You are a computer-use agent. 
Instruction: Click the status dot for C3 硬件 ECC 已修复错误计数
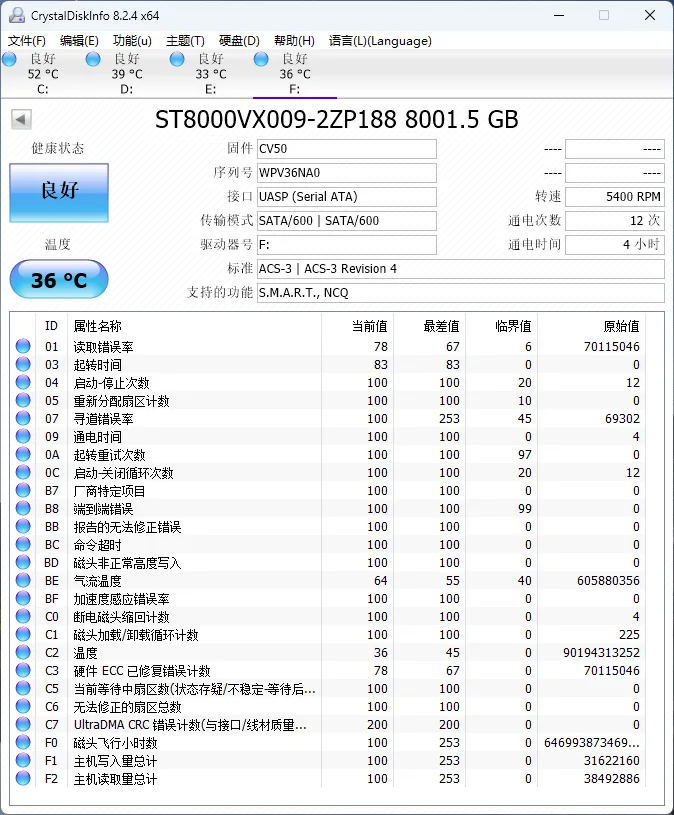point(23,671)
